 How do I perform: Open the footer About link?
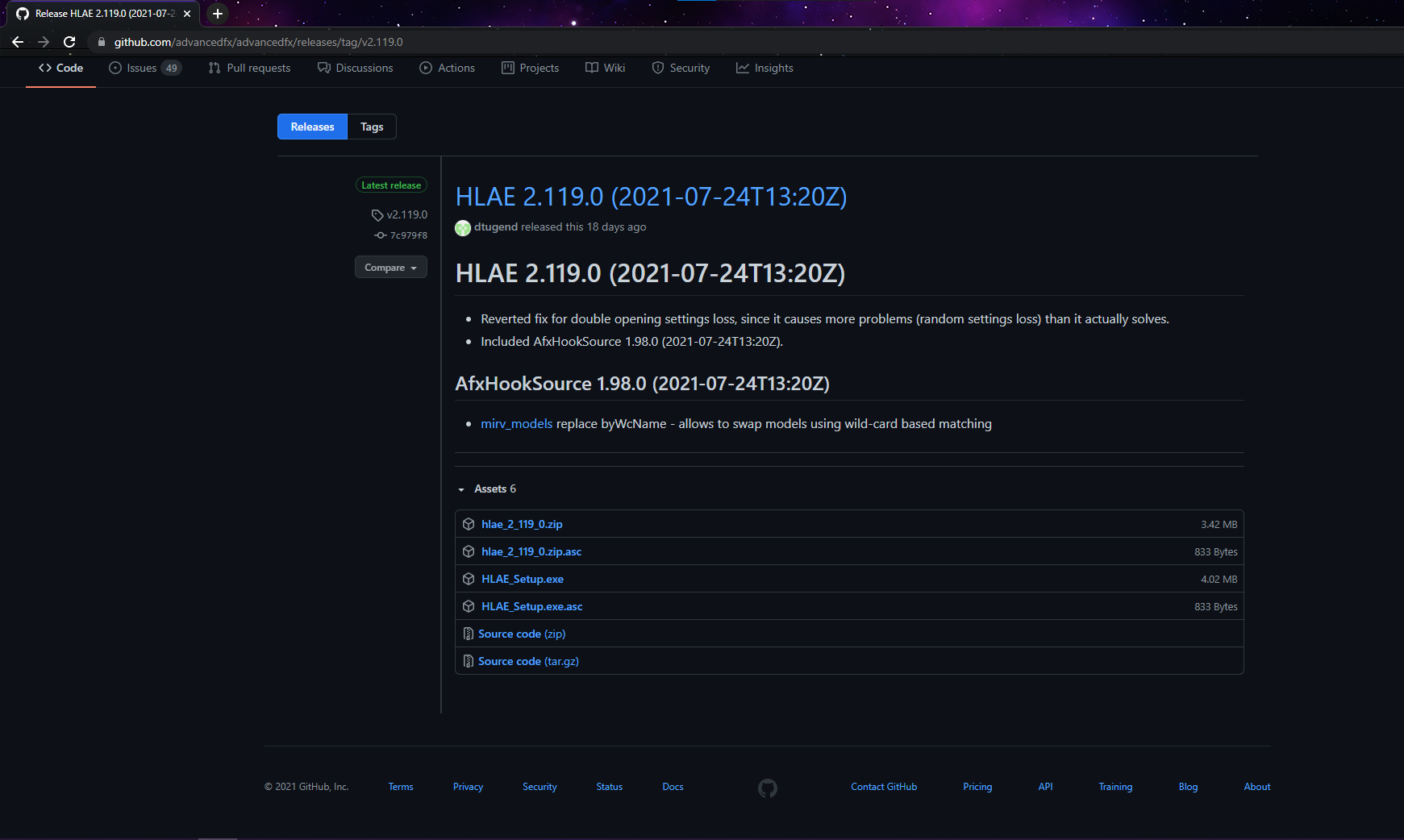1257,787
